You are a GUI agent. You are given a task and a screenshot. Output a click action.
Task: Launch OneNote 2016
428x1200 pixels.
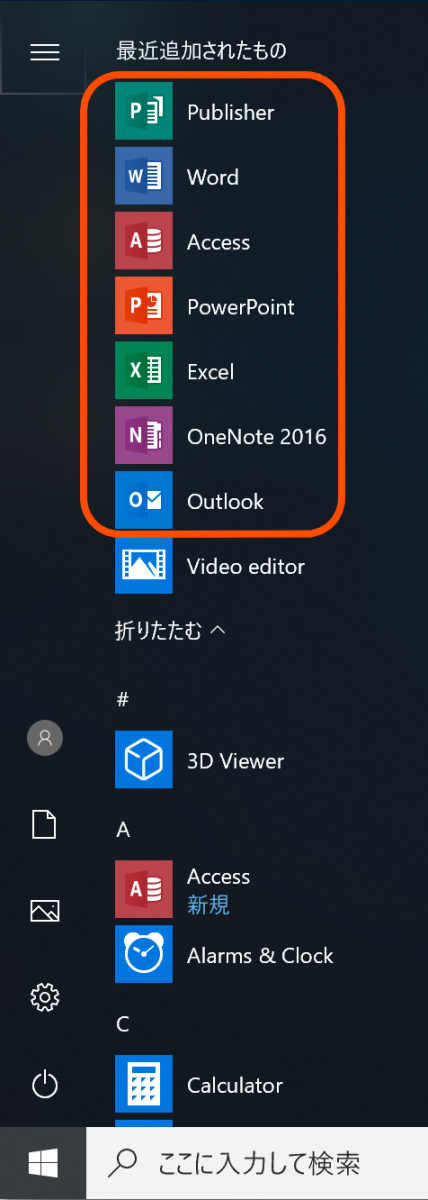pos(144,436)
